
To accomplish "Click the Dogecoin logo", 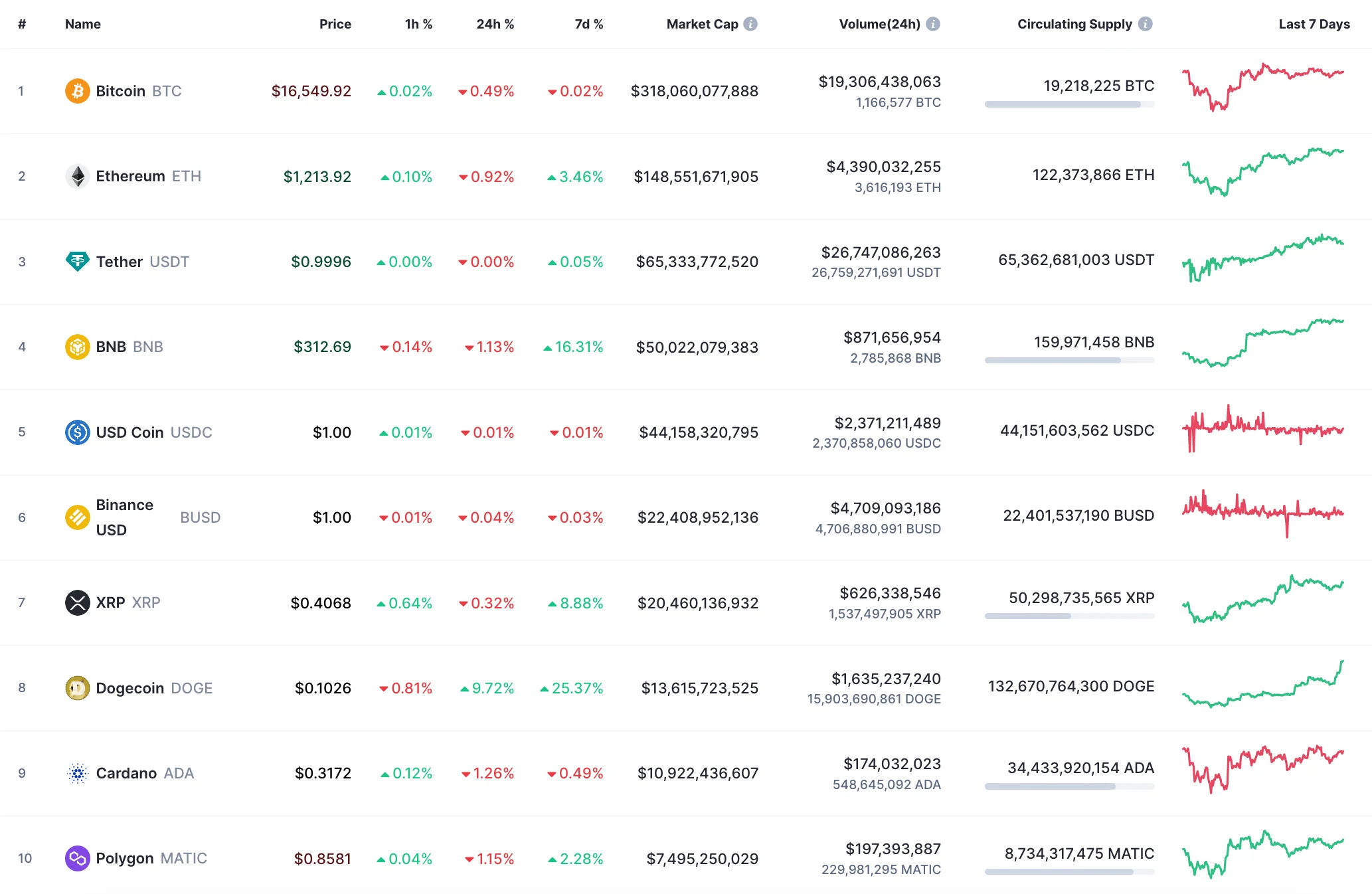I will coord(77,687).
